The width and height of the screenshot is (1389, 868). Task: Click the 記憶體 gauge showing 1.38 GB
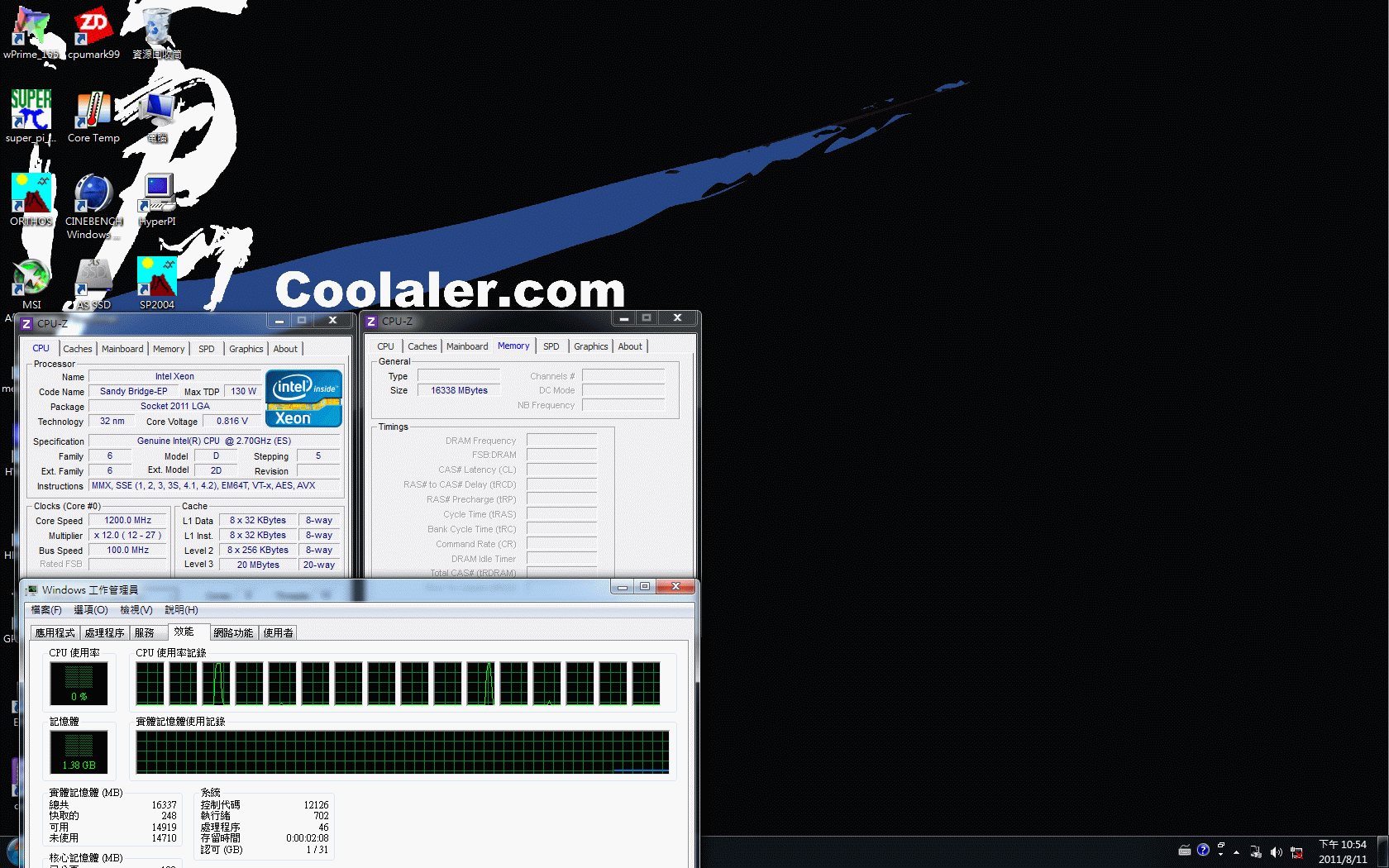pos(79,752)
